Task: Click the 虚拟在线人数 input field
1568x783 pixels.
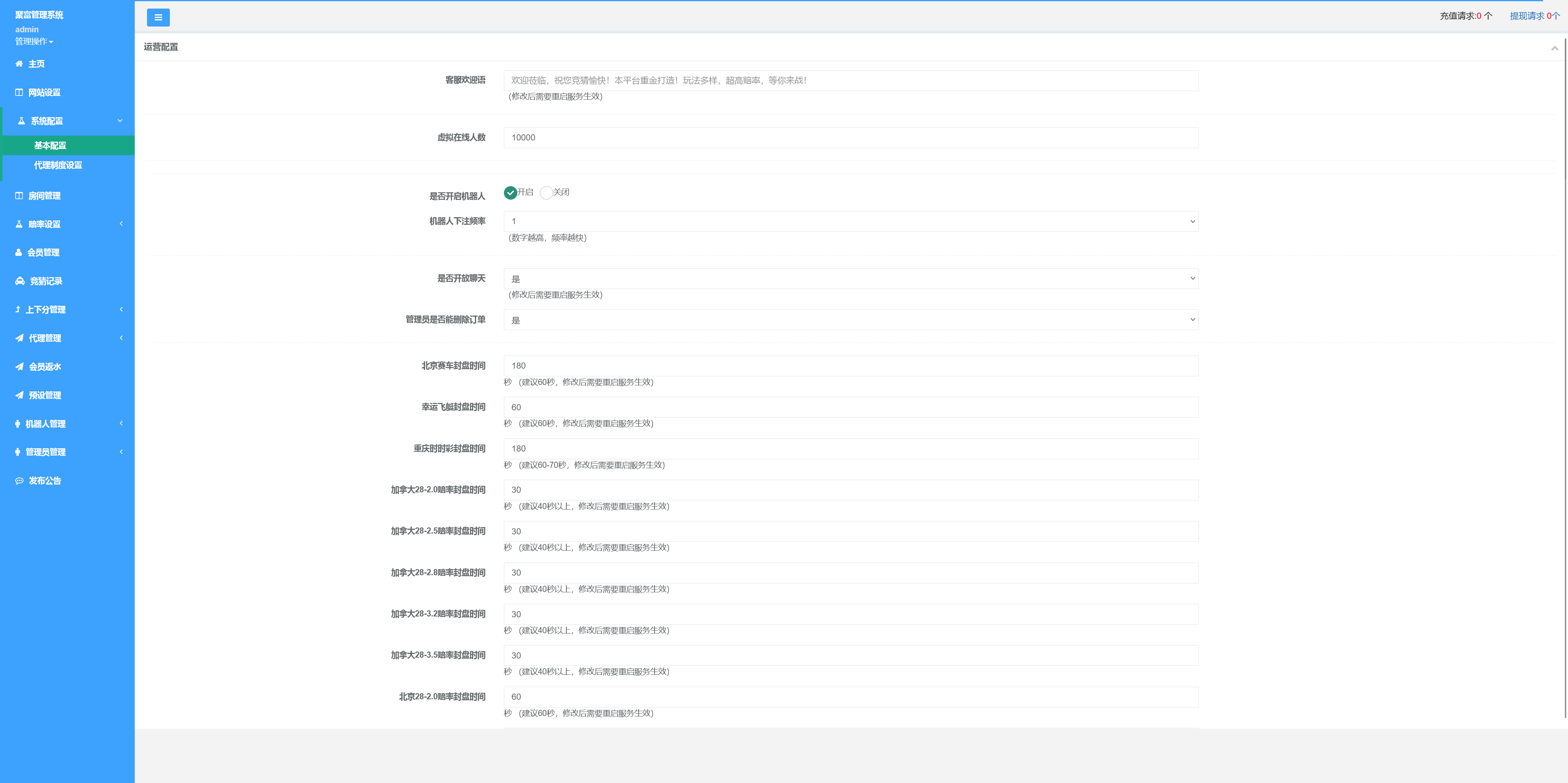Action: click(850, 138)
